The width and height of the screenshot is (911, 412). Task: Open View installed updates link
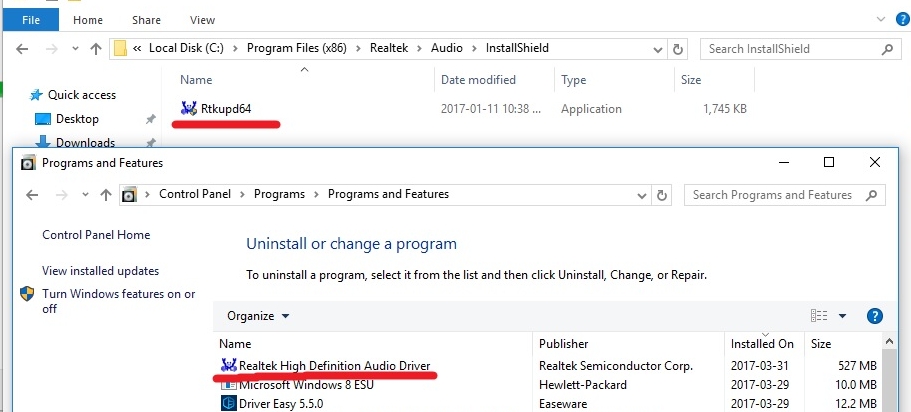pyautogui.click(x=101, y=271)
